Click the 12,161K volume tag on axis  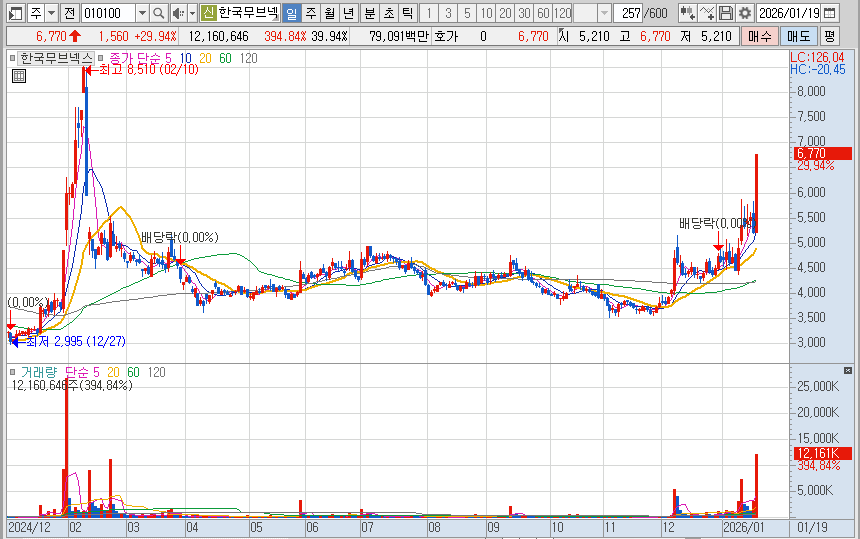(x=822, y=453)
